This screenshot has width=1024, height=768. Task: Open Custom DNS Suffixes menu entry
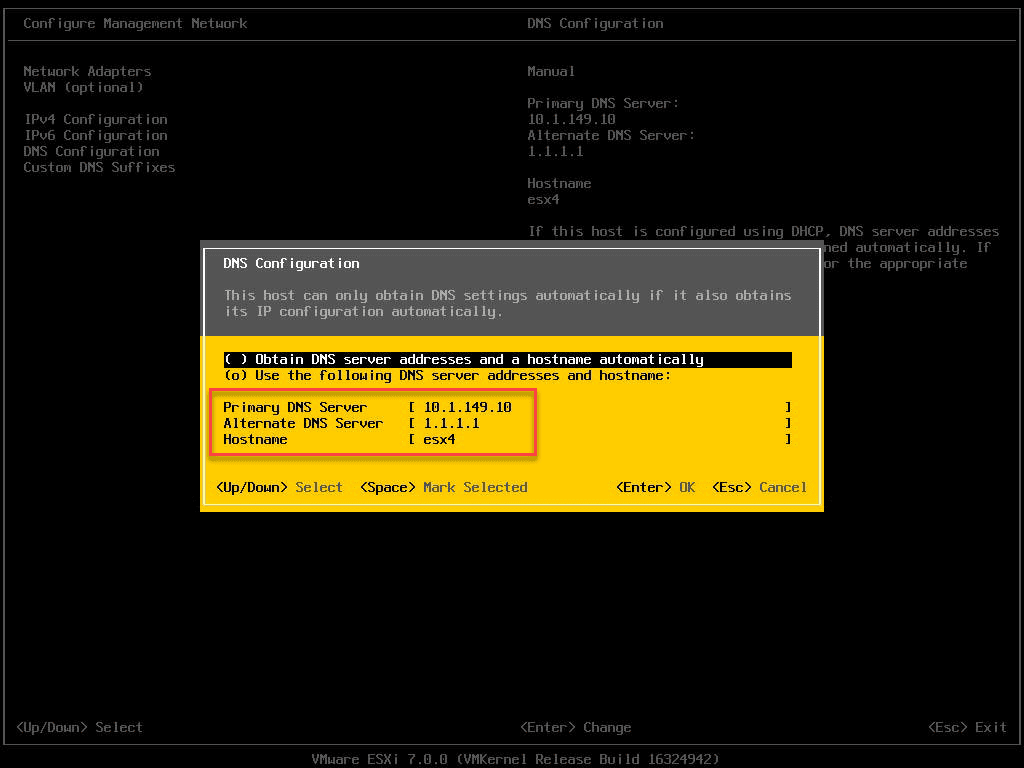click(99, 168)
